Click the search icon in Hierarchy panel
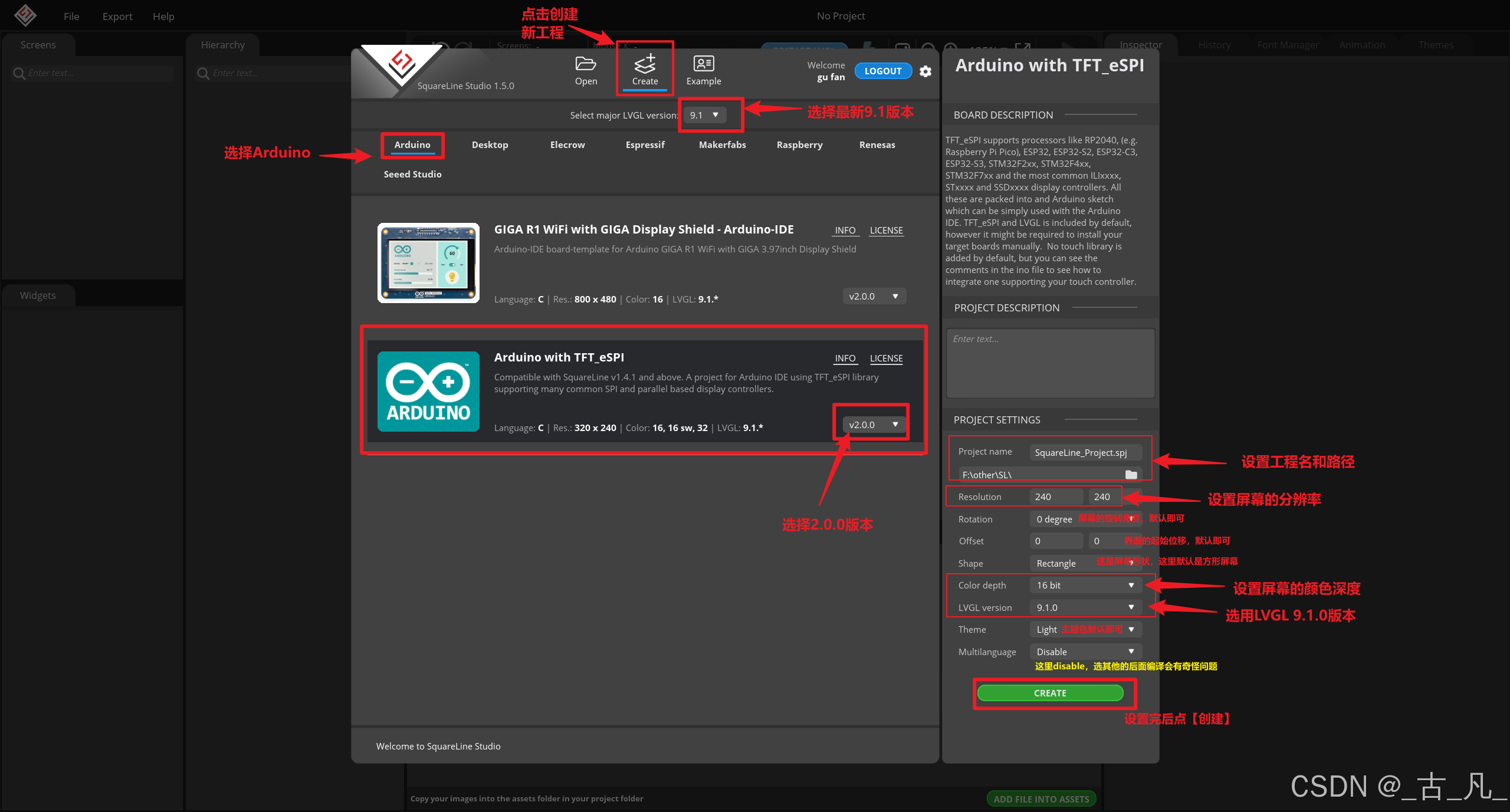The image size is (1510, 812). (203, 73)
